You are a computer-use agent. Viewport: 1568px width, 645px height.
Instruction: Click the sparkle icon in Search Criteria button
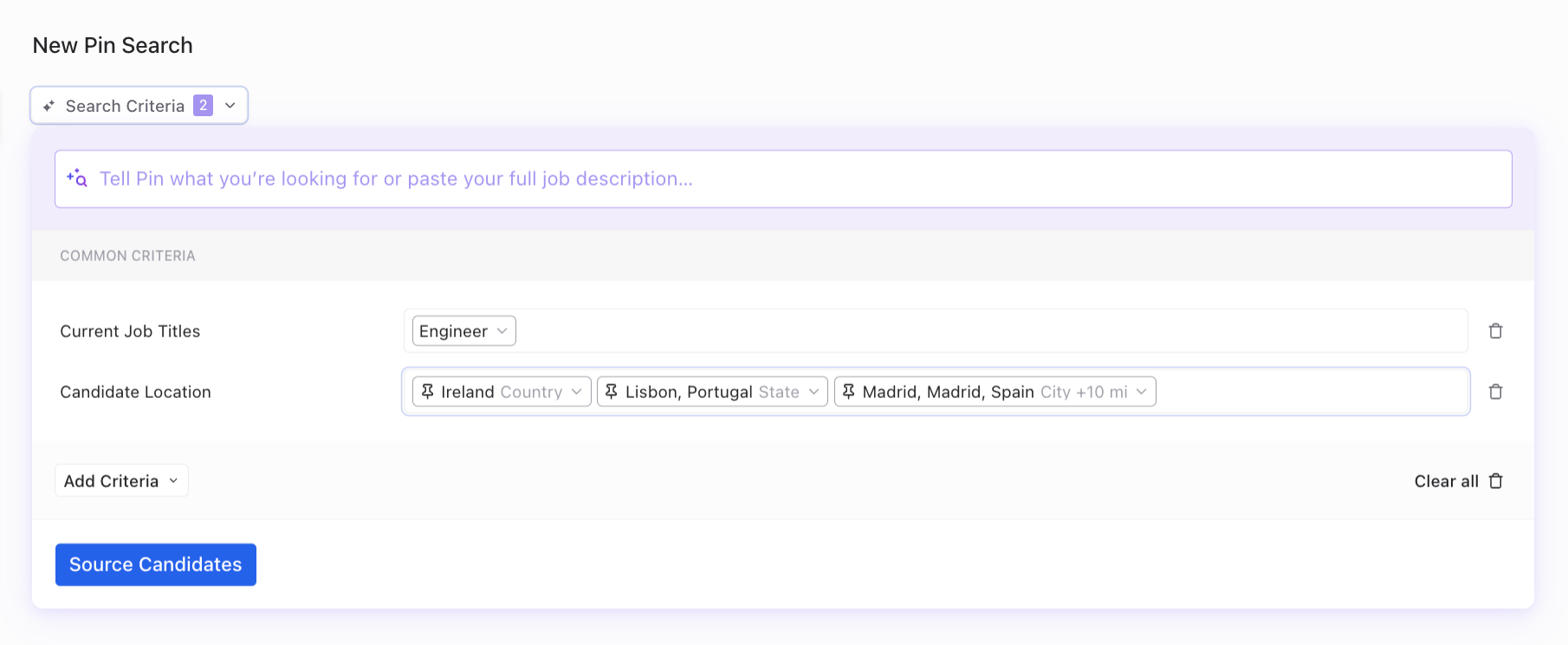click(49, 106)
